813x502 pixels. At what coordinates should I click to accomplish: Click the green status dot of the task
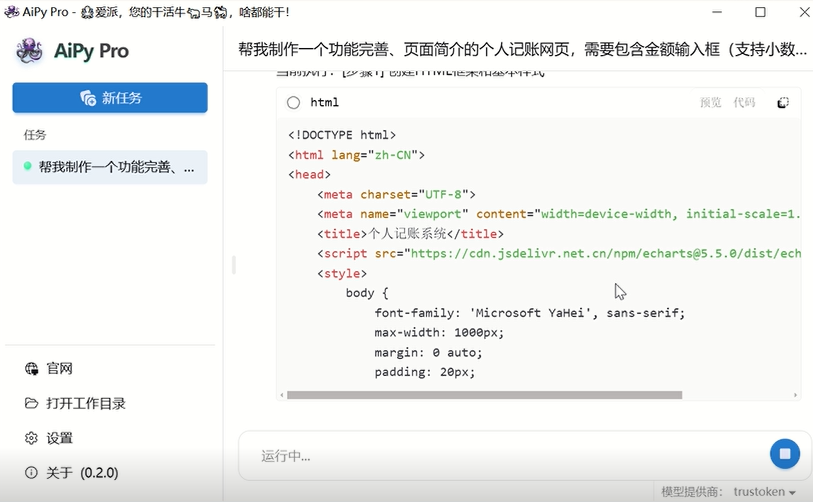click(x=27, y=166)
